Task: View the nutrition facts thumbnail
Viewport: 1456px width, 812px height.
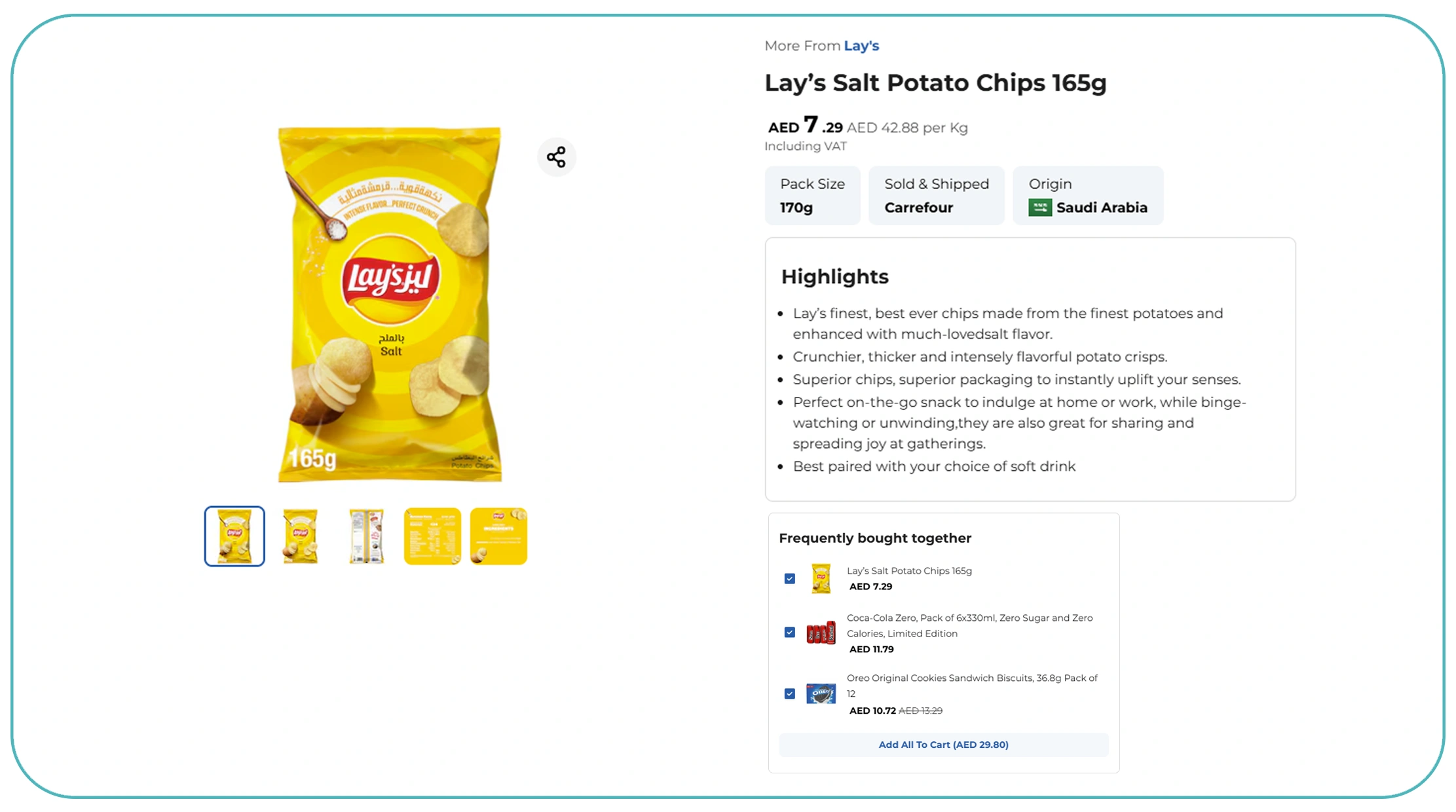Action: tap(432, 535)
